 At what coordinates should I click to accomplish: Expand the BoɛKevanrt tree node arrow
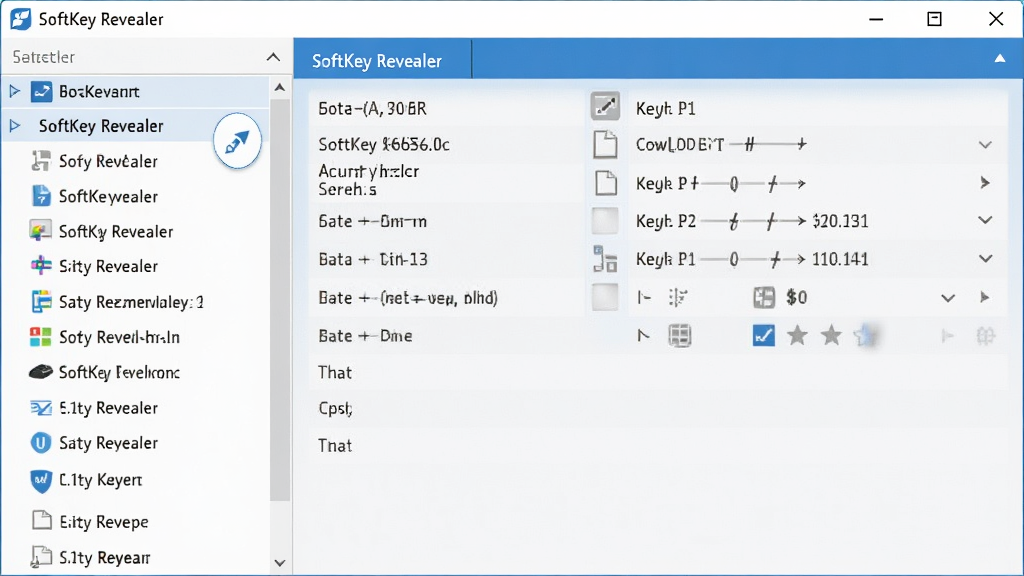coord(14,91)
